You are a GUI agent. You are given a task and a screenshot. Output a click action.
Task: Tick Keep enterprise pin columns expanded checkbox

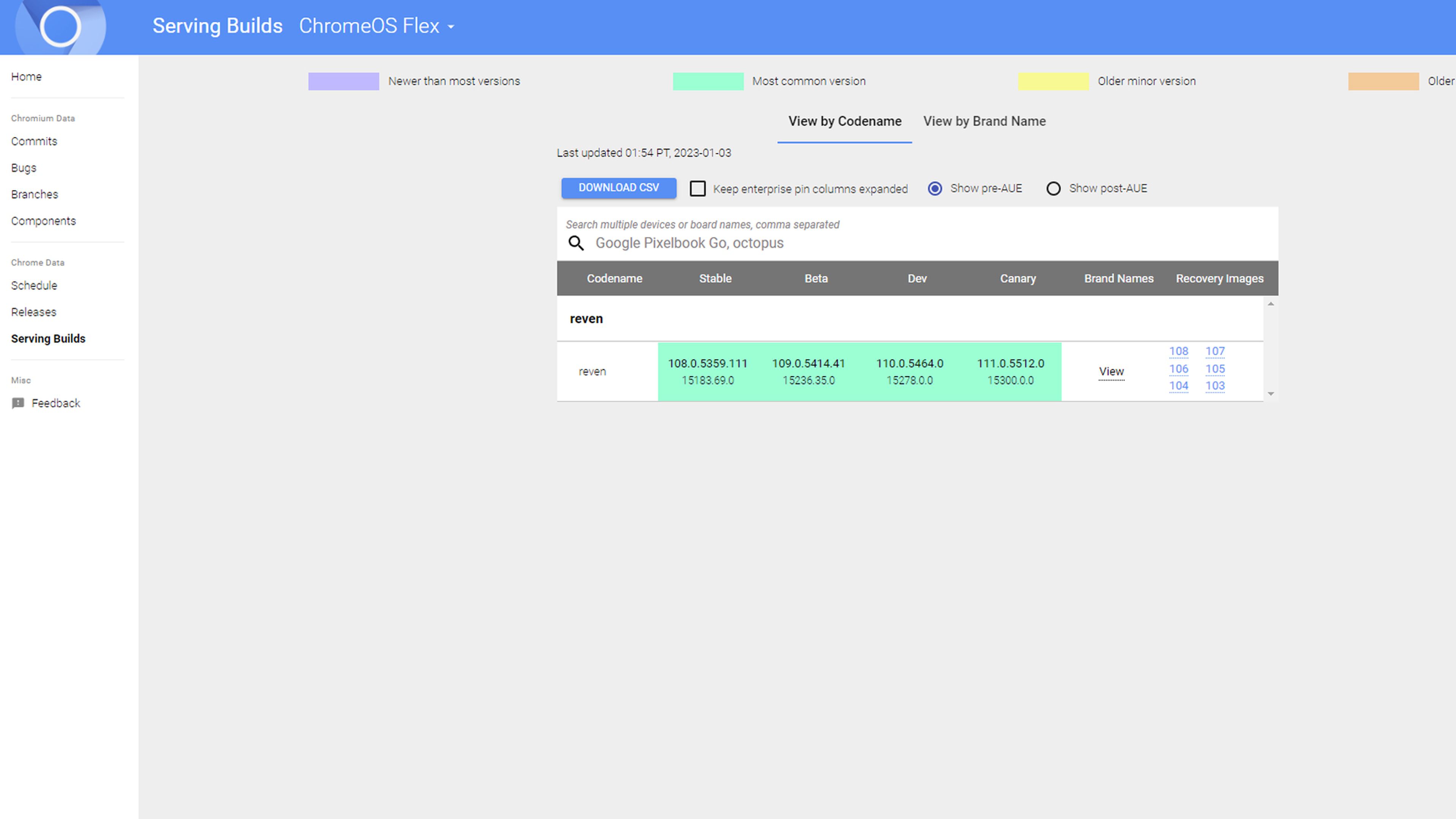(698, 188)
